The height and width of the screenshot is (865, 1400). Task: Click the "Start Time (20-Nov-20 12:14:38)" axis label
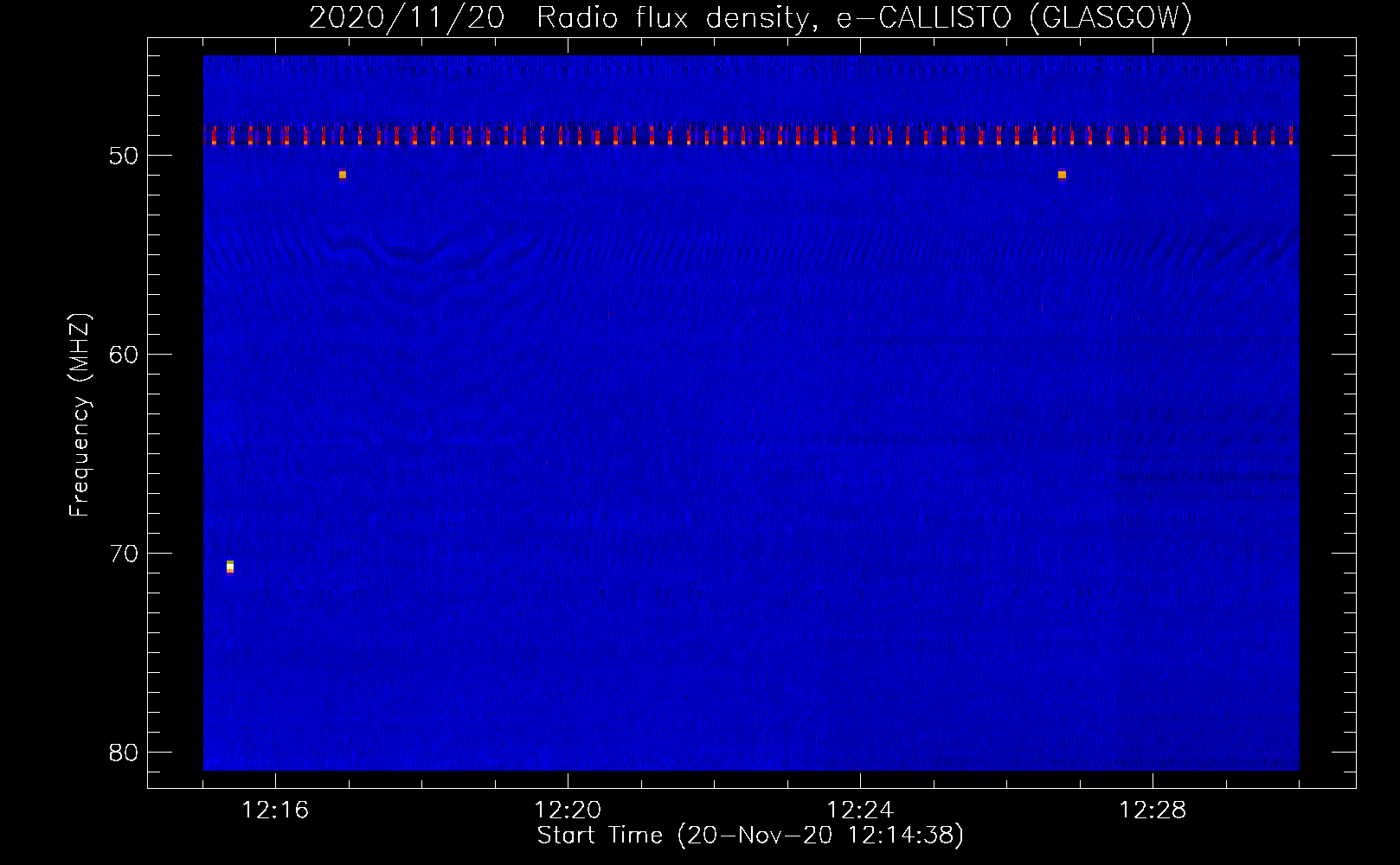tap(750, 836)
